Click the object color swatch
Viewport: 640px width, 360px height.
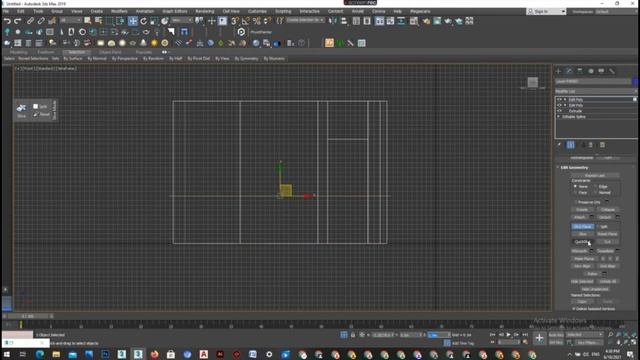click(x=635, y=82)
